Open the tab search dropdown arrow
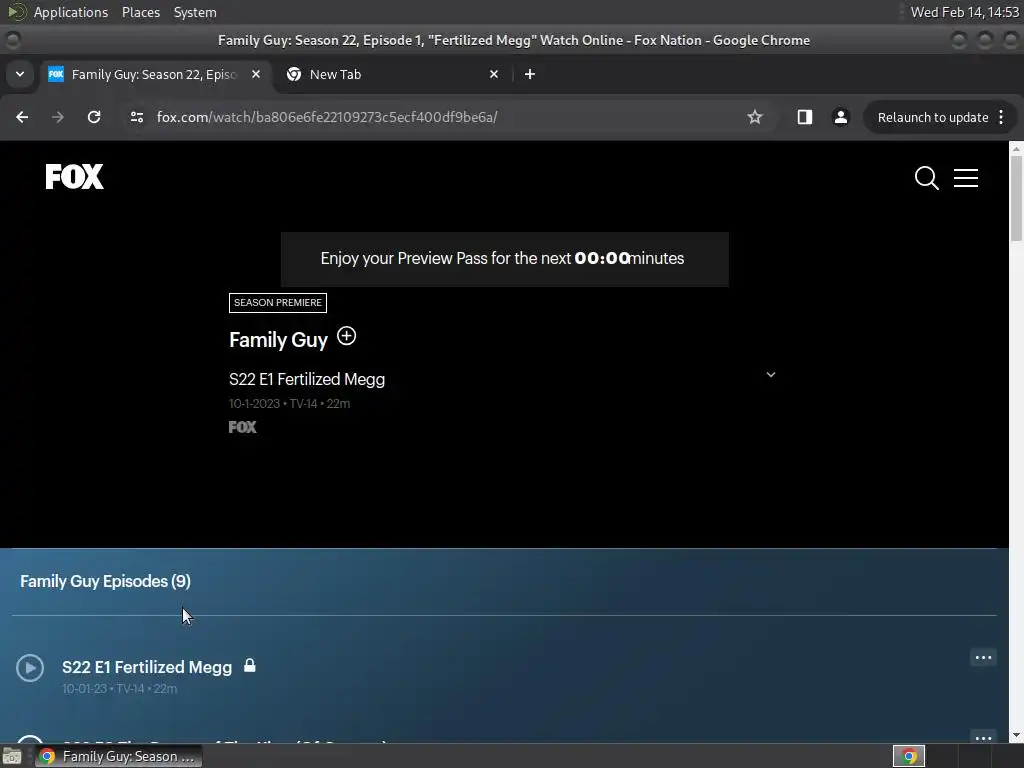 point(20,74)
